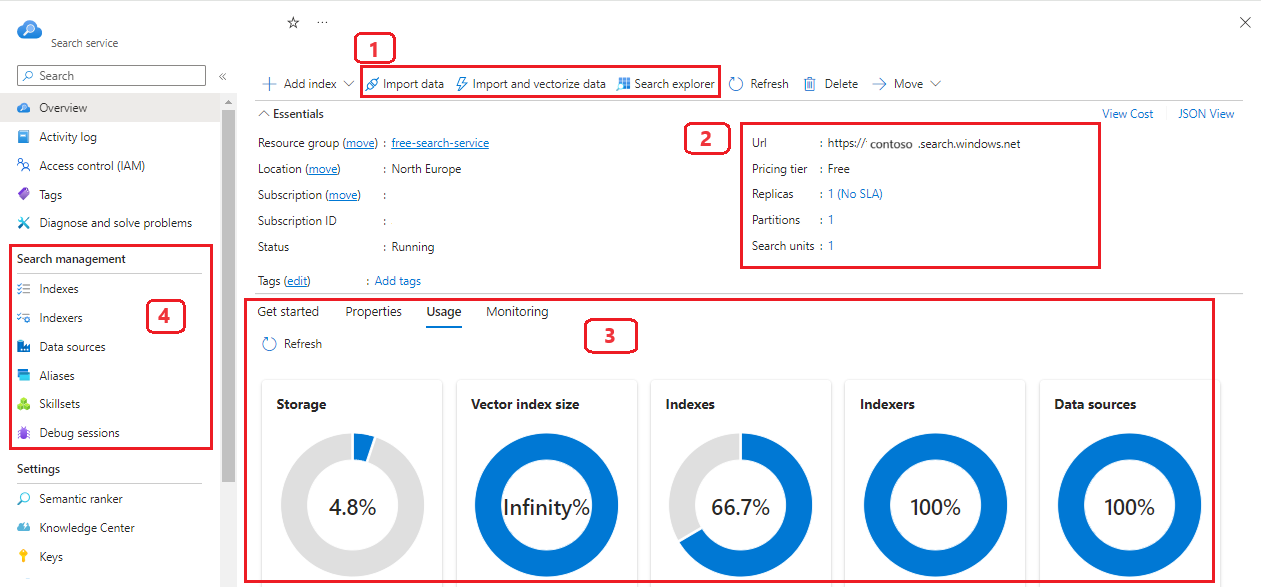Switch to the Properties tab
This screenshot has height=587, width=1261.
click(373, 312)
